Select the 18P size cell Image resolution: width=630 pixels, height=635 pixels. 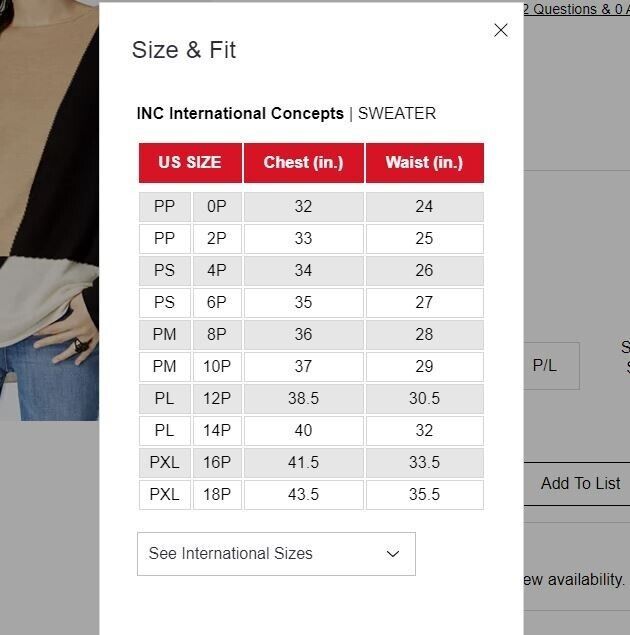217,494
